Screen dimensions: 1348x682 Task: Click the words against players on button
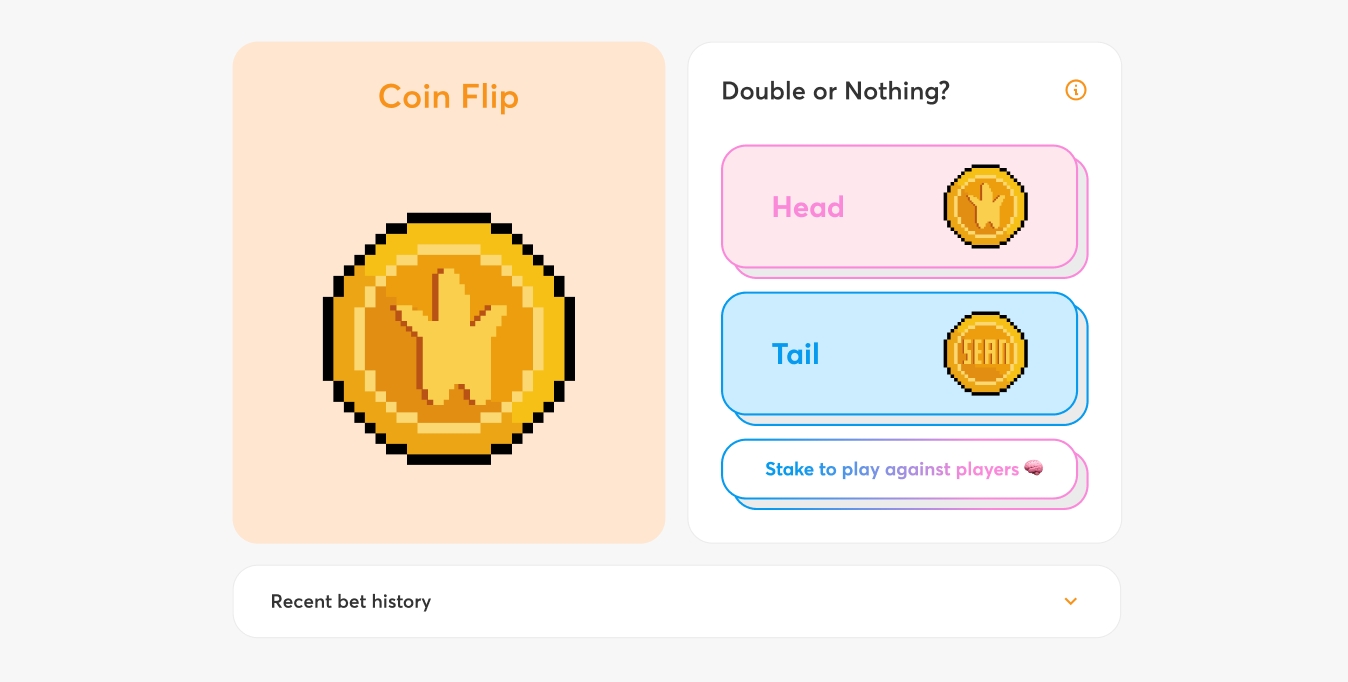[951, 469]
